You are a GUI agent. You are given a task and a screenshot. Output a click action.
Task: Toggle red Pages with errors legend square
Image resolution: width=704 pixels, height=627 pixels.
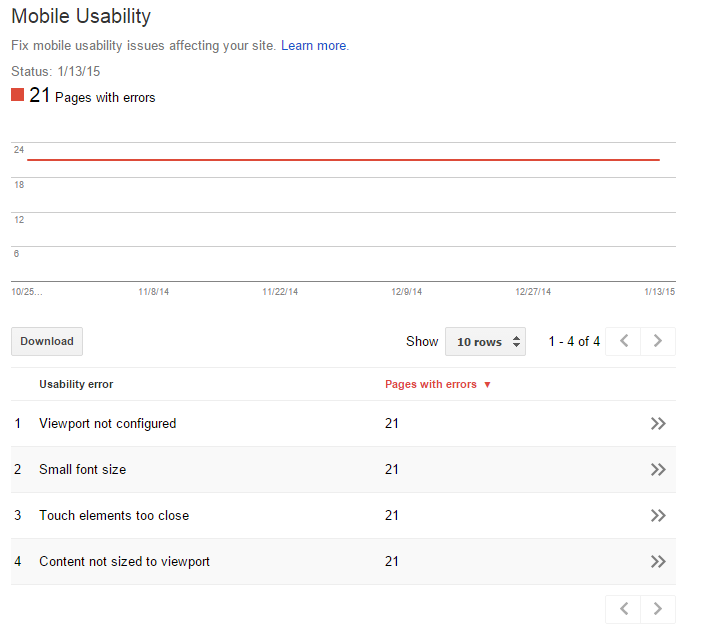(18, 95)
